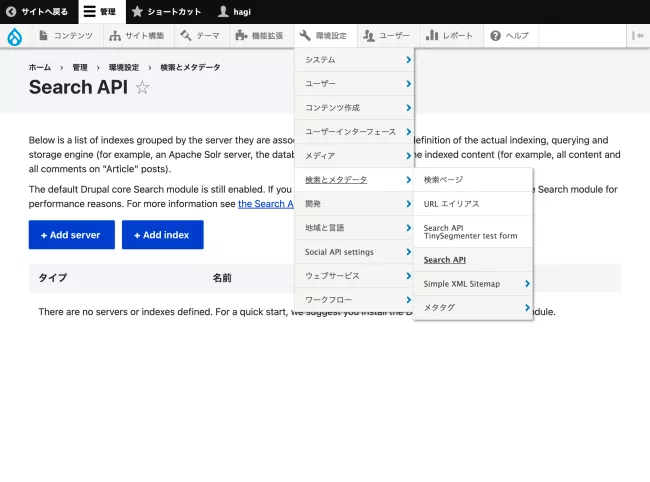Click the Drupal drop logo icon
Viewport: 650px width, 482px height.
pos(15,36)
